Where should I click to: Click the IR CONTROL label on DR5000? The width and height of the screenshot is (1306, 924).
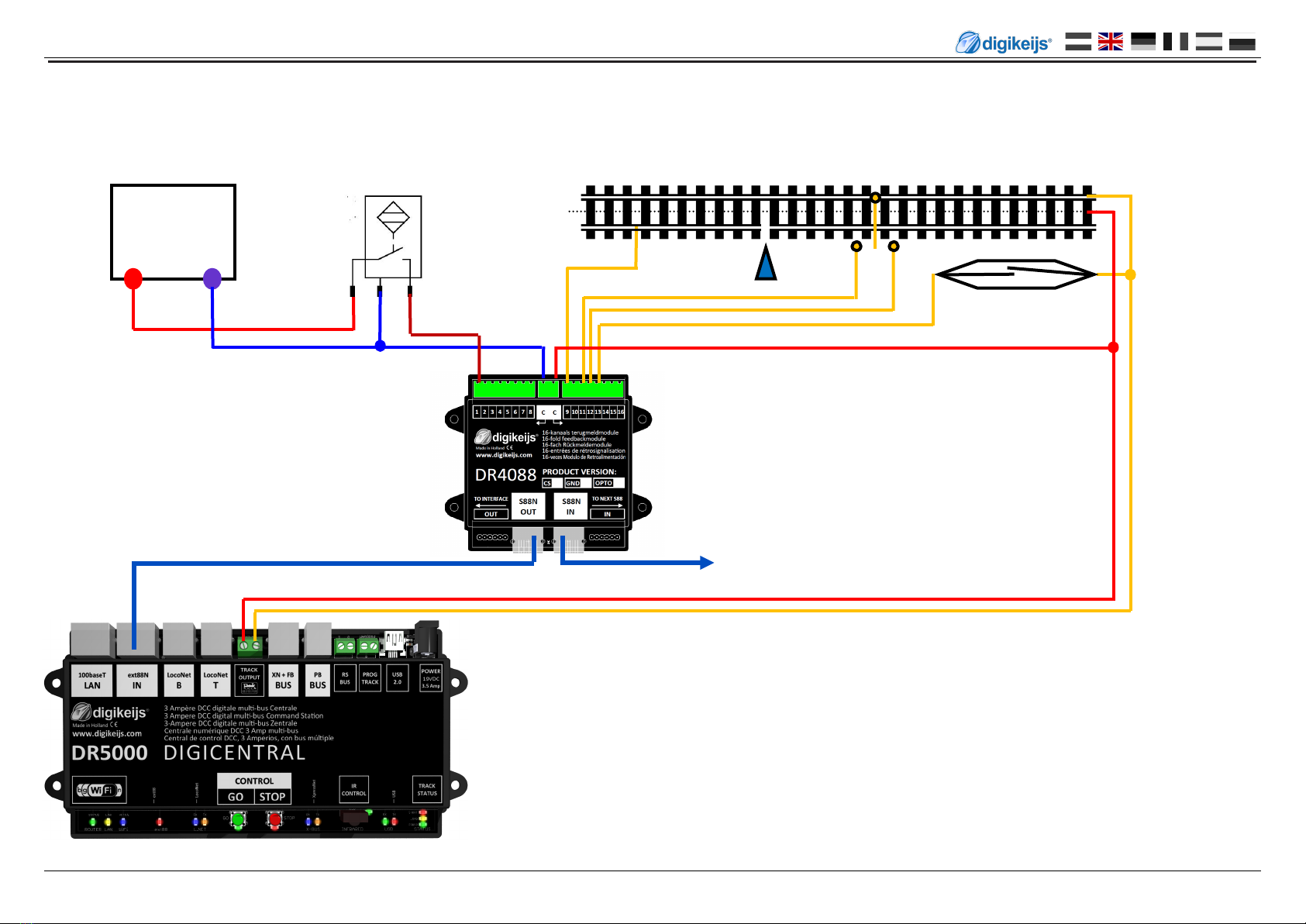pos(353,790)
